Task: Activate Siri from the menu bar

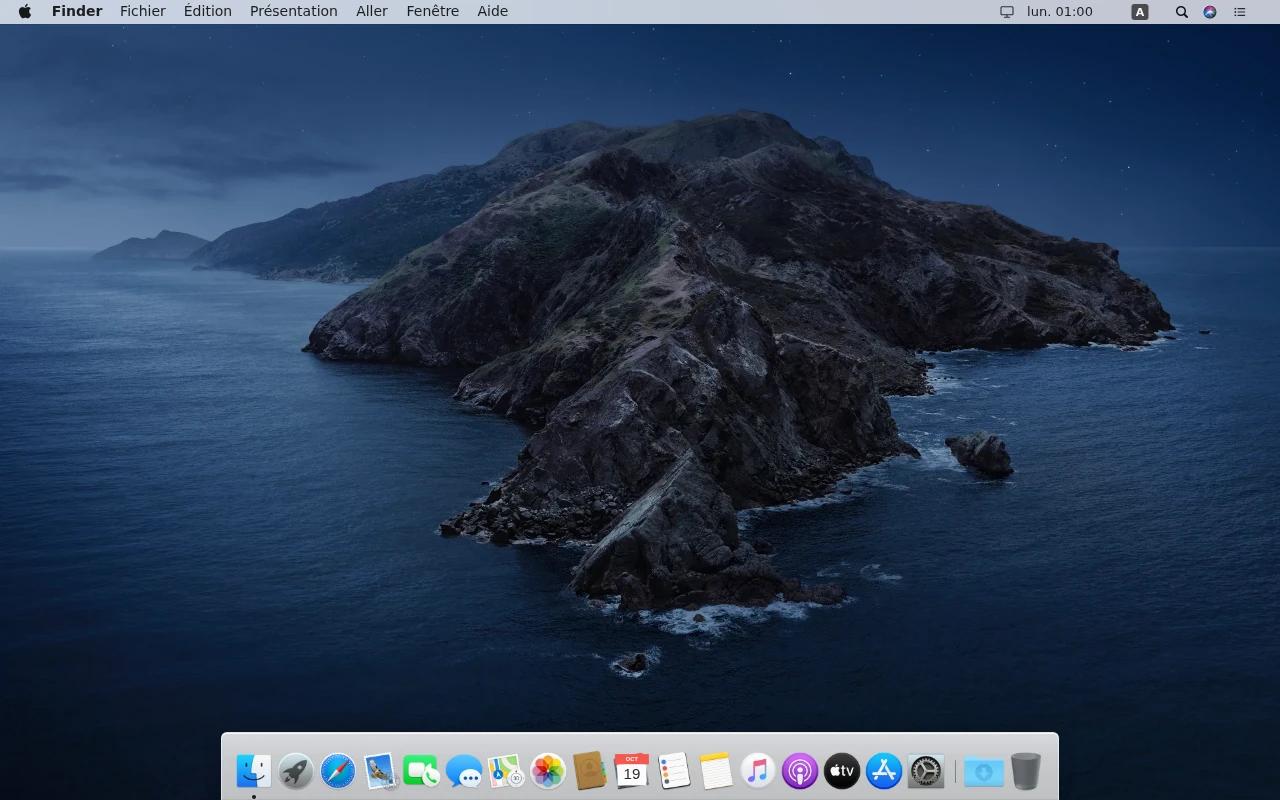Action: [1210, 12]
